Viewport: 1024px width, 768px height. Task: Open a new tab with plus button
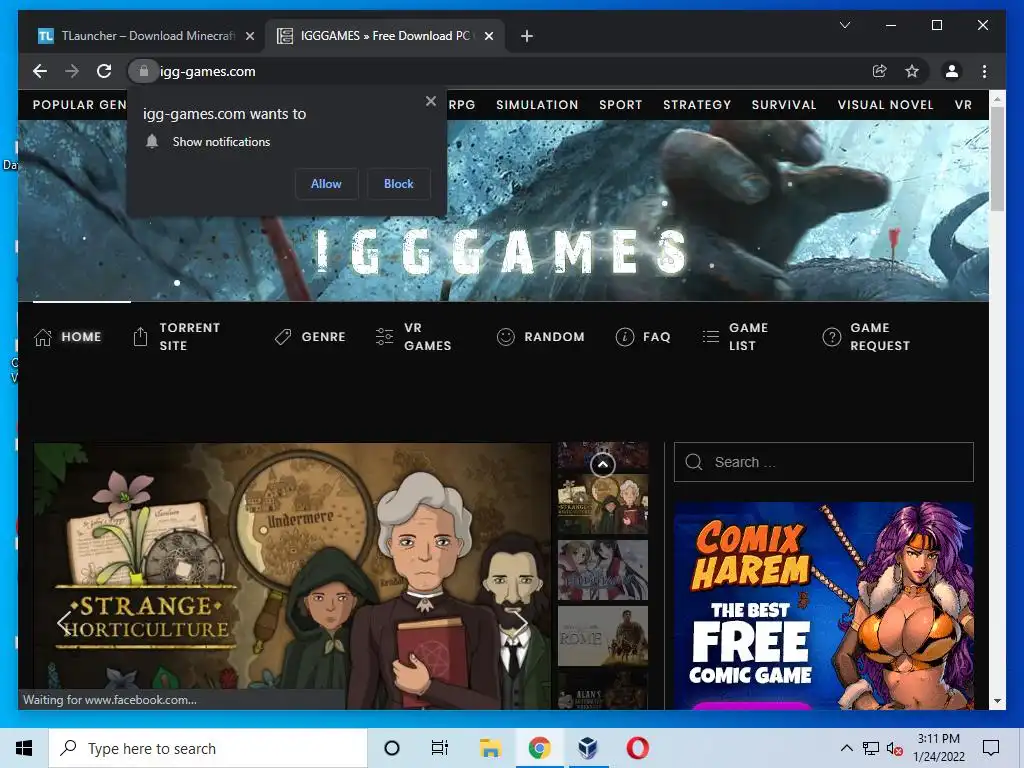coord(527,36)
